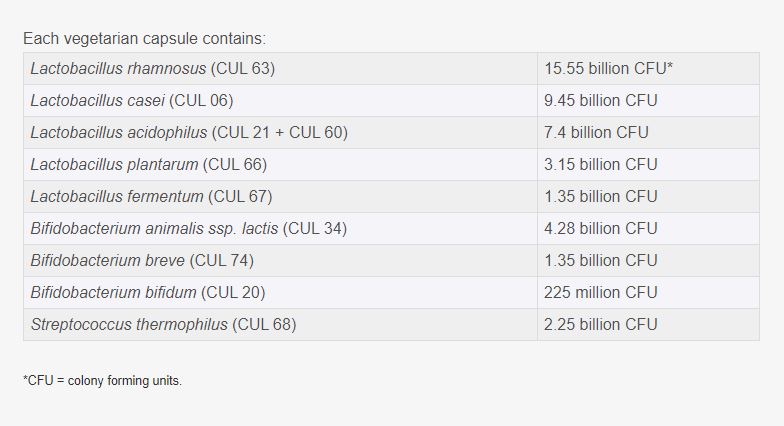Select the Bifidobacterium bifidum (CUL 20) cell
Viewport: 784px width, 426px height.
point(148,293)
